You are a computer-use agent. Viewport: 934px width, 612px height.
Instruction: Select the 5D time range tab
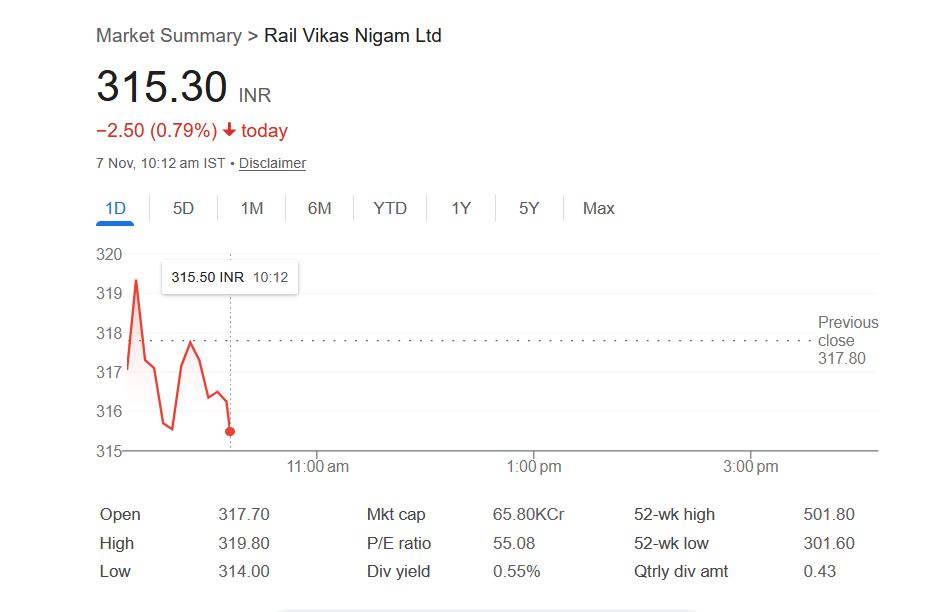tap(183, 208)
